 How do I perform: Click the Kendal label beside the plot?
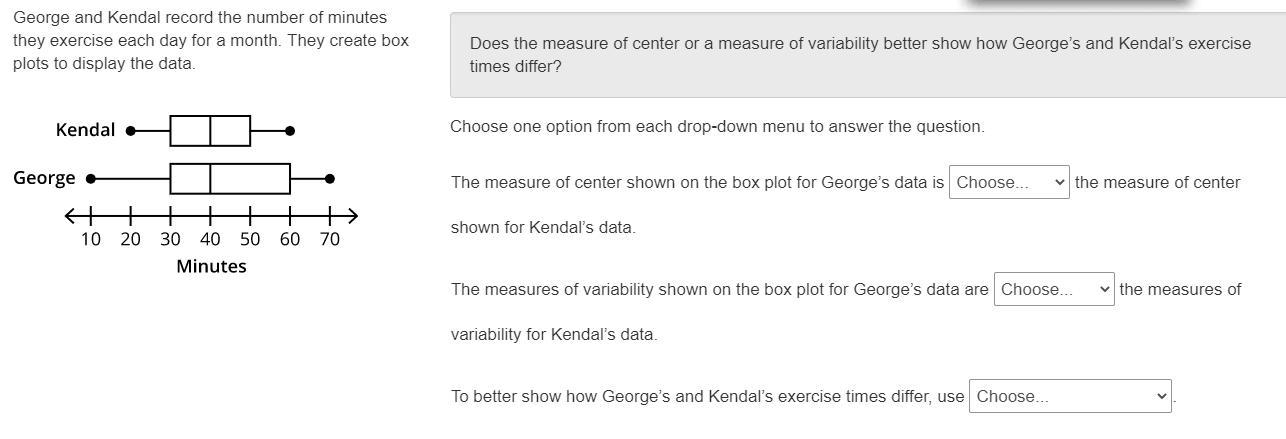click(85, 130)
